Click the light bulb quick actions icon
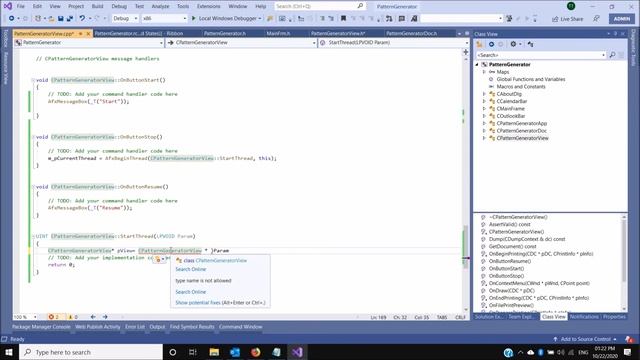This screenshot has width=640, height=360. (x=158, y=259)
